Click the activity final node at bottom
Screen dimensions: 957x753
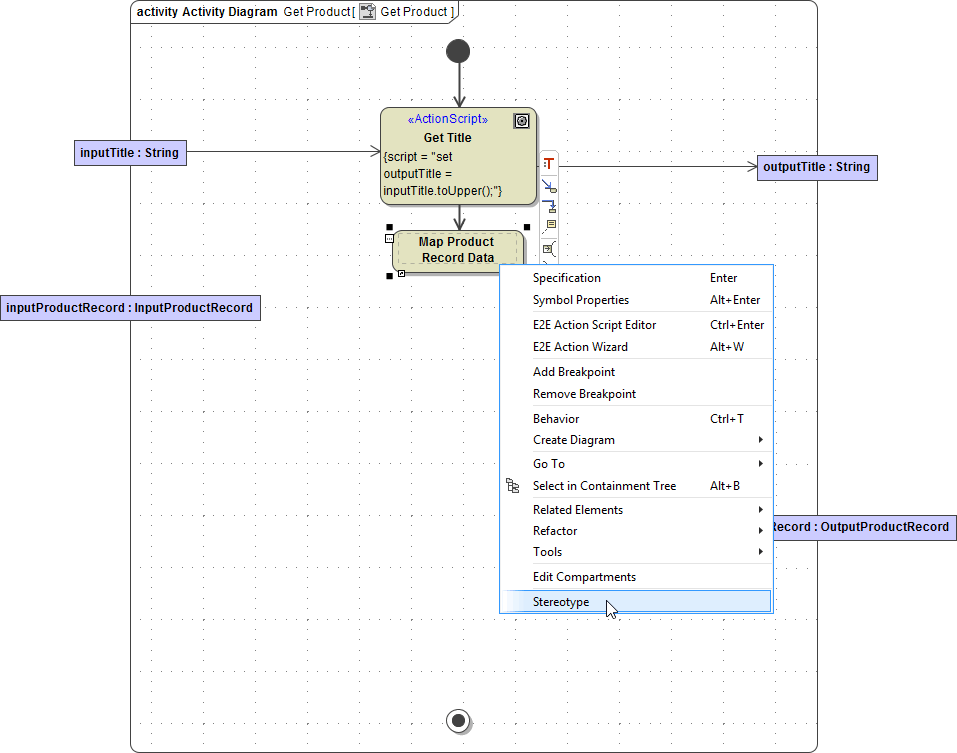coord(459,720)
